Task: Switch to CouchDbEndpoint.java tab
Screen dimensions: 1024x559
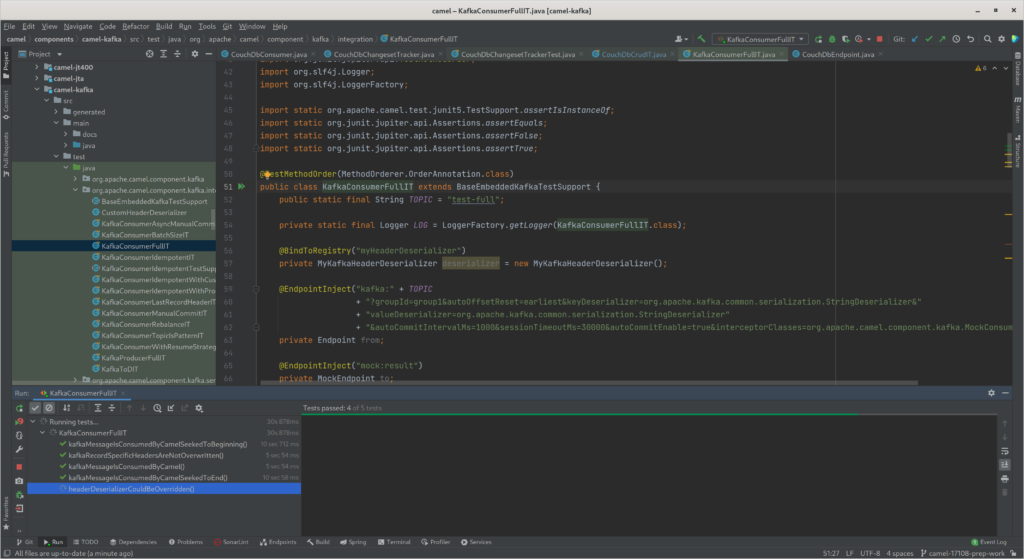Action: (838, 54)
